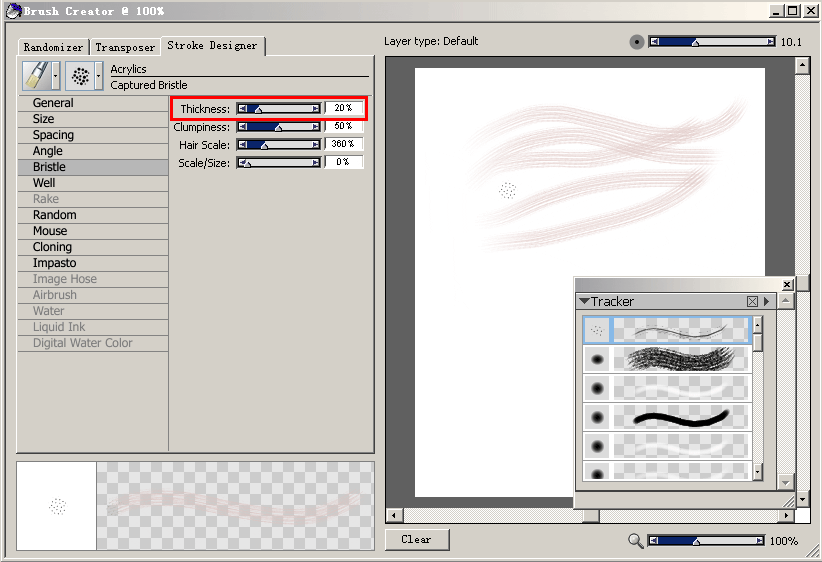Click the canvas vertical scroll up arrow
This screenshot has width=822, height=562.
pyautogui.click(x=803, y=66)
